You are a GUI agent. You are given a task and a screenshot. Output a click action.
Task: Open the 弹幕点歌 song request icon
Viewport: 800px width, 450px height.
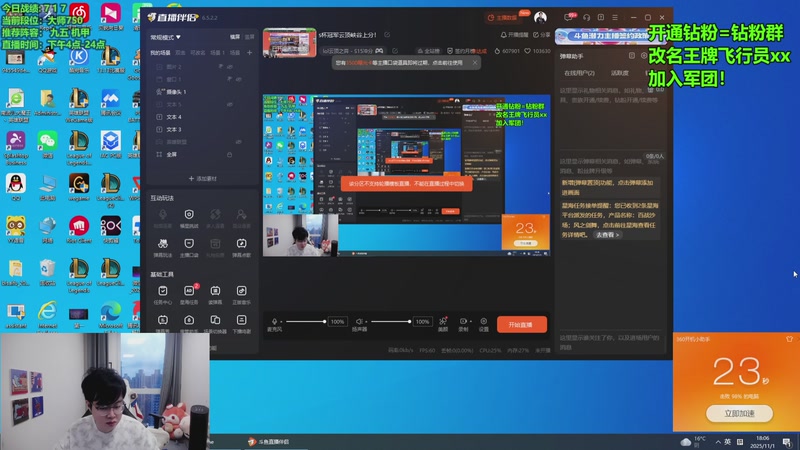pos(241,247)
